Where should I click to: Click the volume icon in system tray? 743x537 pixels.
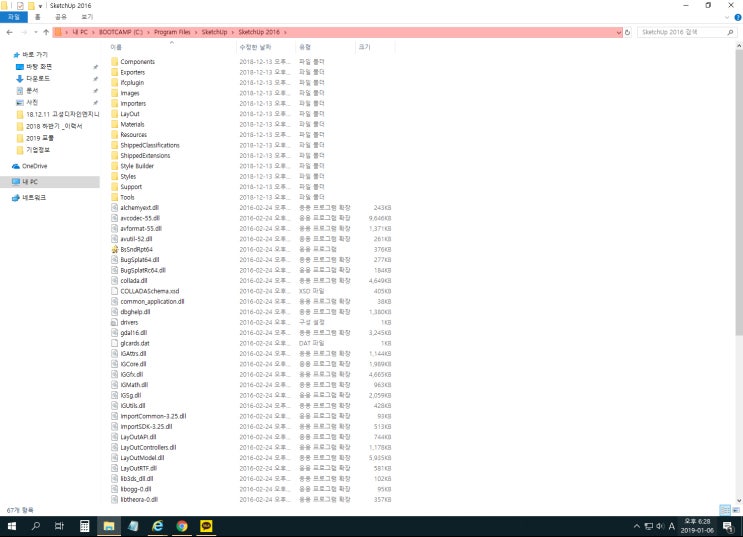660,526
